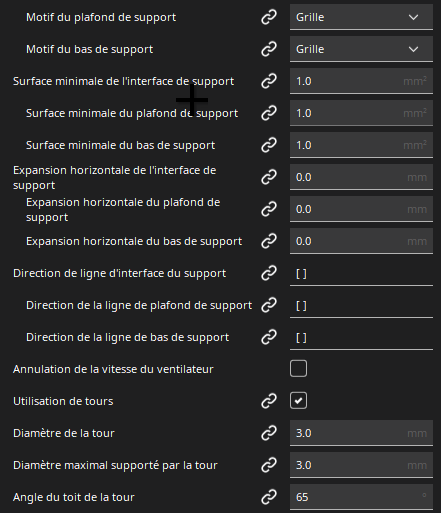Edit the Angle du toit de la tour value
The width and height of the screenshot is (441, 513).
coord(361,497)
